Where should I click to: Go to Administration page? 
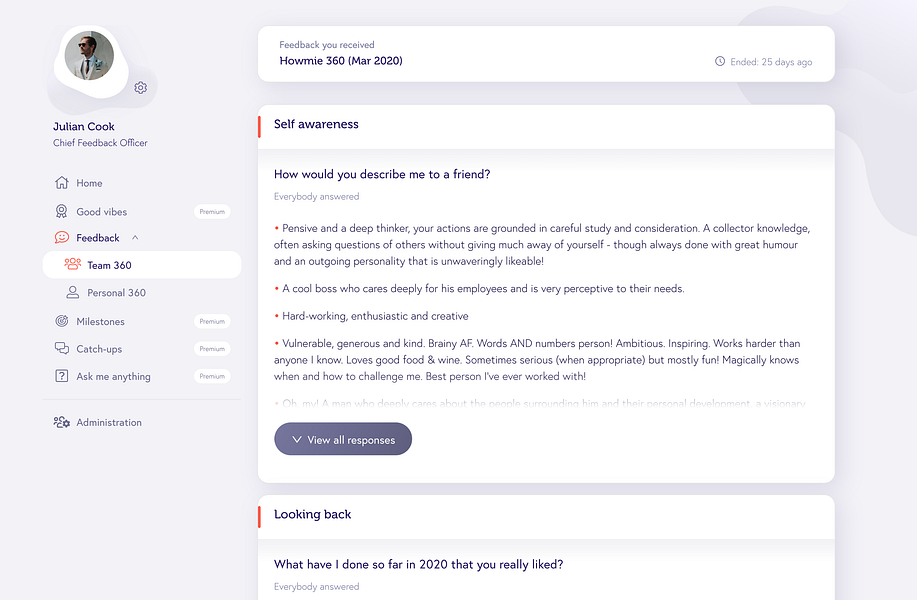tap(109, 422)
